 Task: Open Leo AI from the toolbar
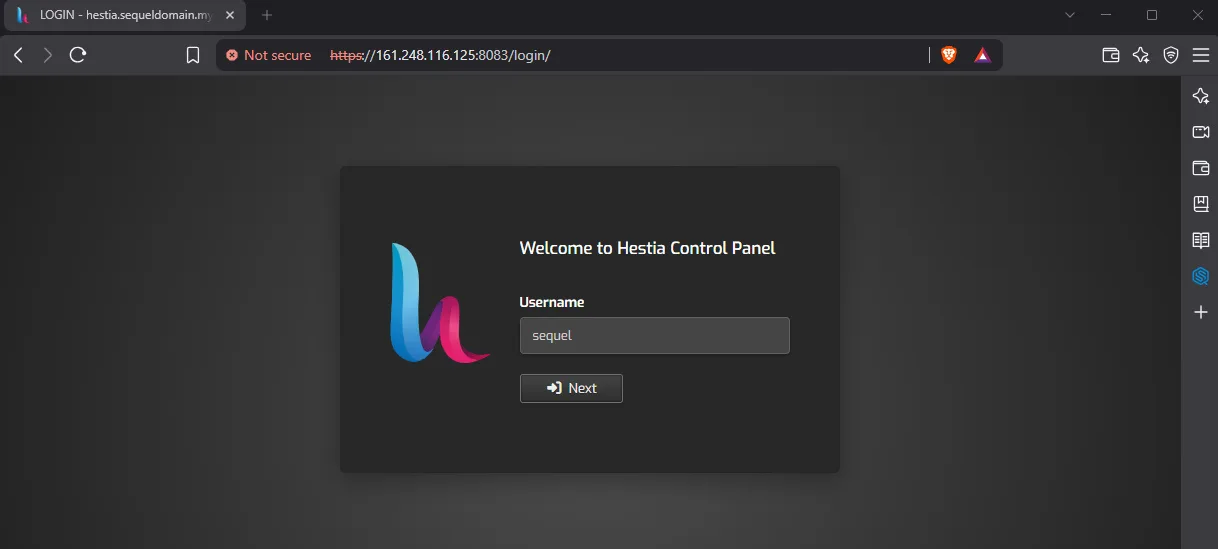[x=1141, y=55]
